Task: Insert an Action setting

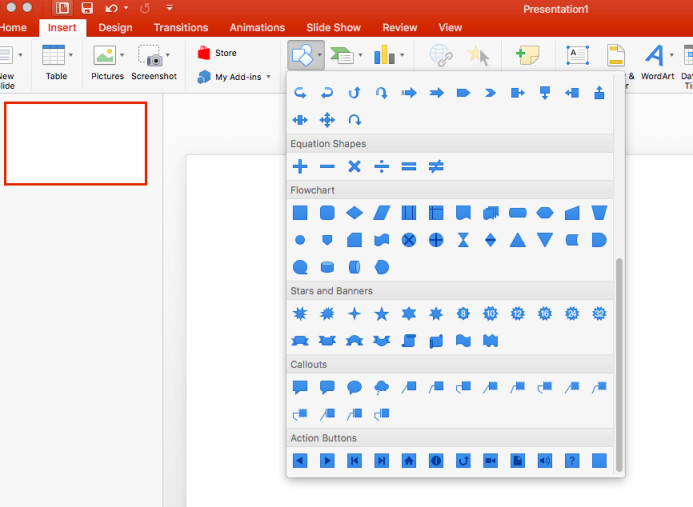Action: (478, 55)
